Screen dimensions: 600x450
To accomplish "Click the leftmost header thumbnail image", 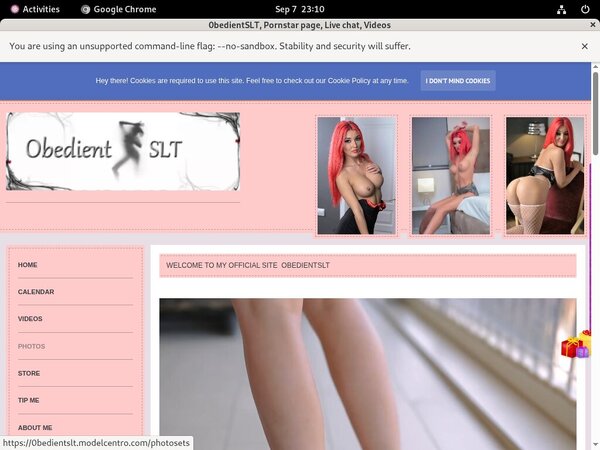I will (x=357, y=176).
